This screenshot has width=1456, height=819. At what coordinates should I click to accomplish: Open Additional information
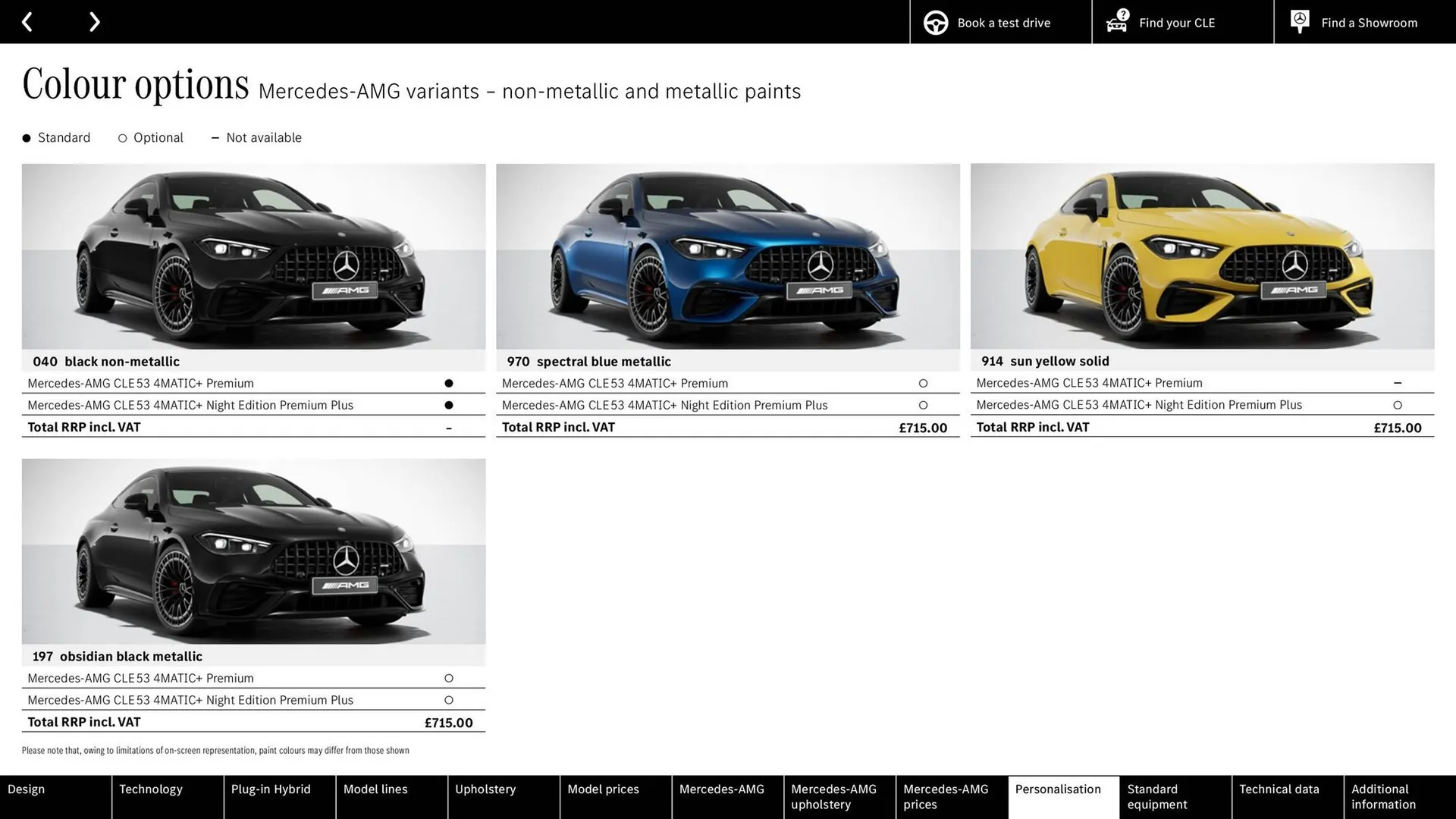(1383, 796)
